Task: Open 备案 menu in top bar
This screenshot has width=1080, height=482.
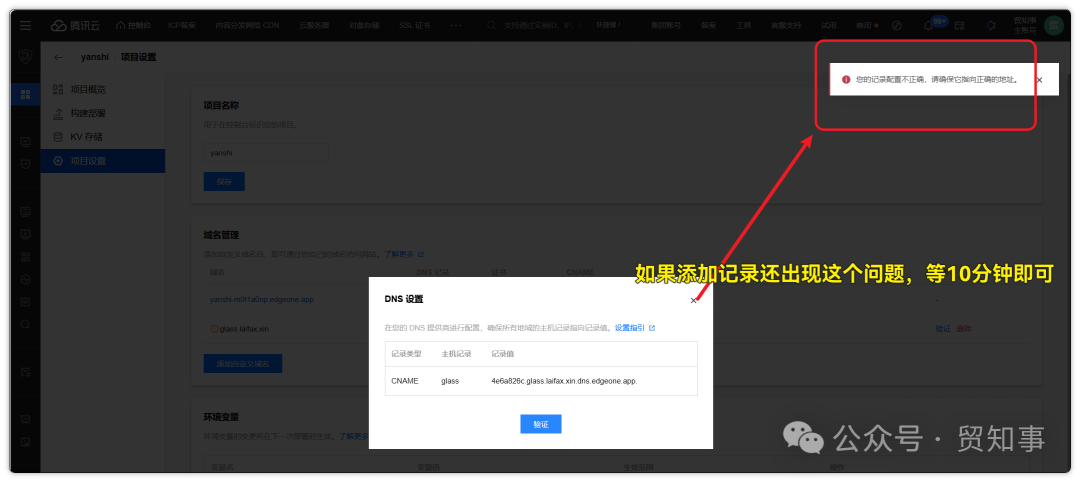Action: coord(708,25)
